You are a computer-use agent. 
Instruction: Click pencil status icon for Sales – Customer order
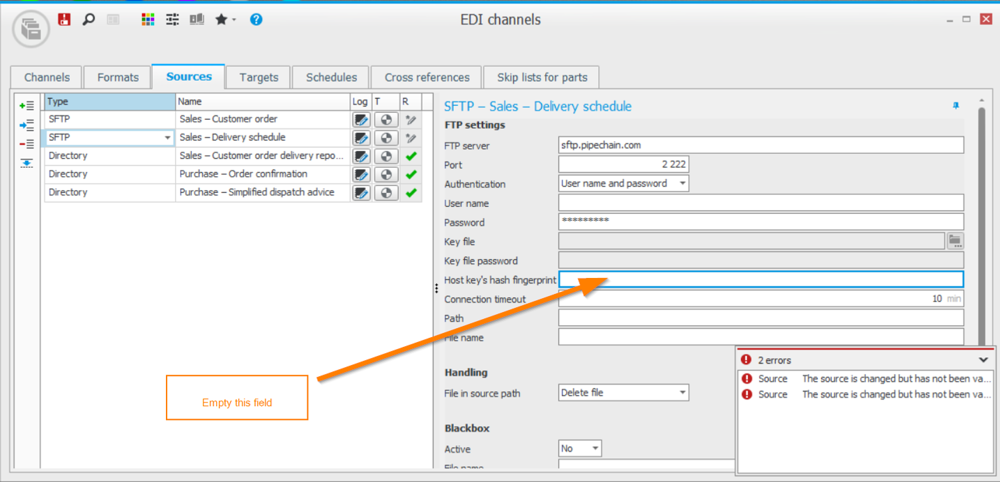click(x=411, y=119)
